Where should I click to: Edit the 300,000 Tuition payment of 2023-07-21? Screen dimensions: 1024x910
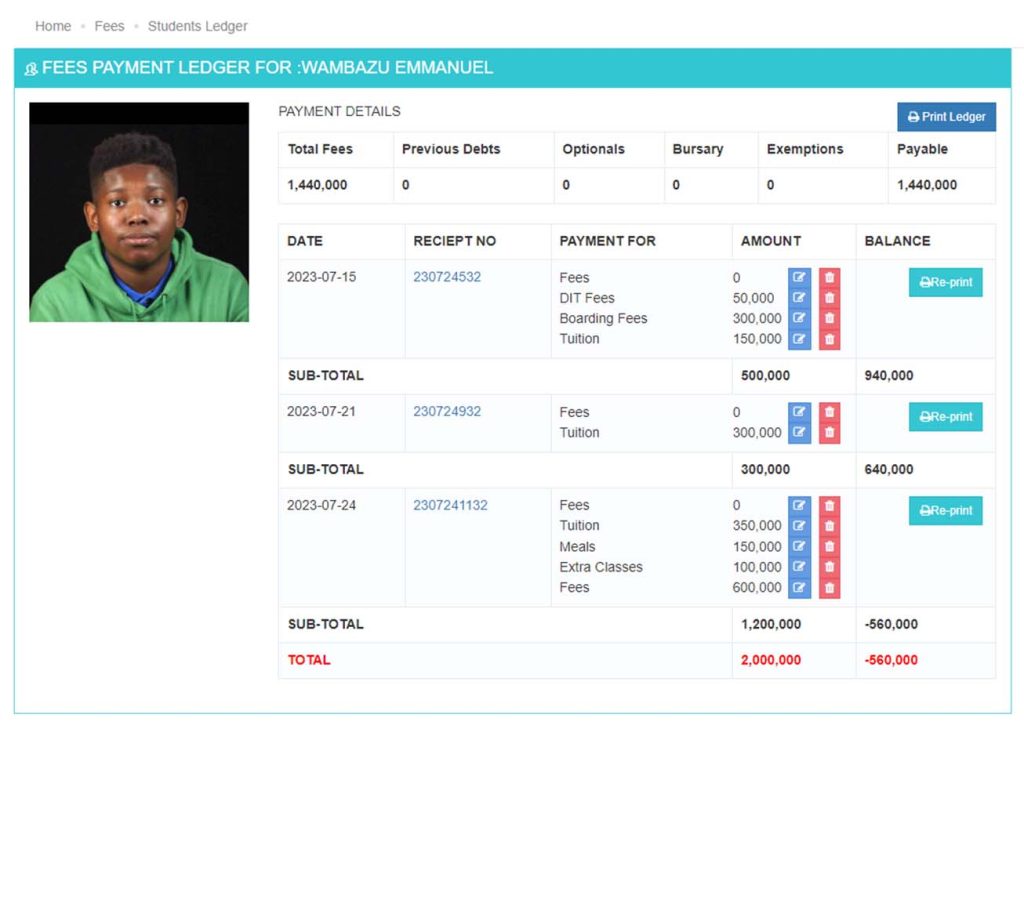[798, 431]
